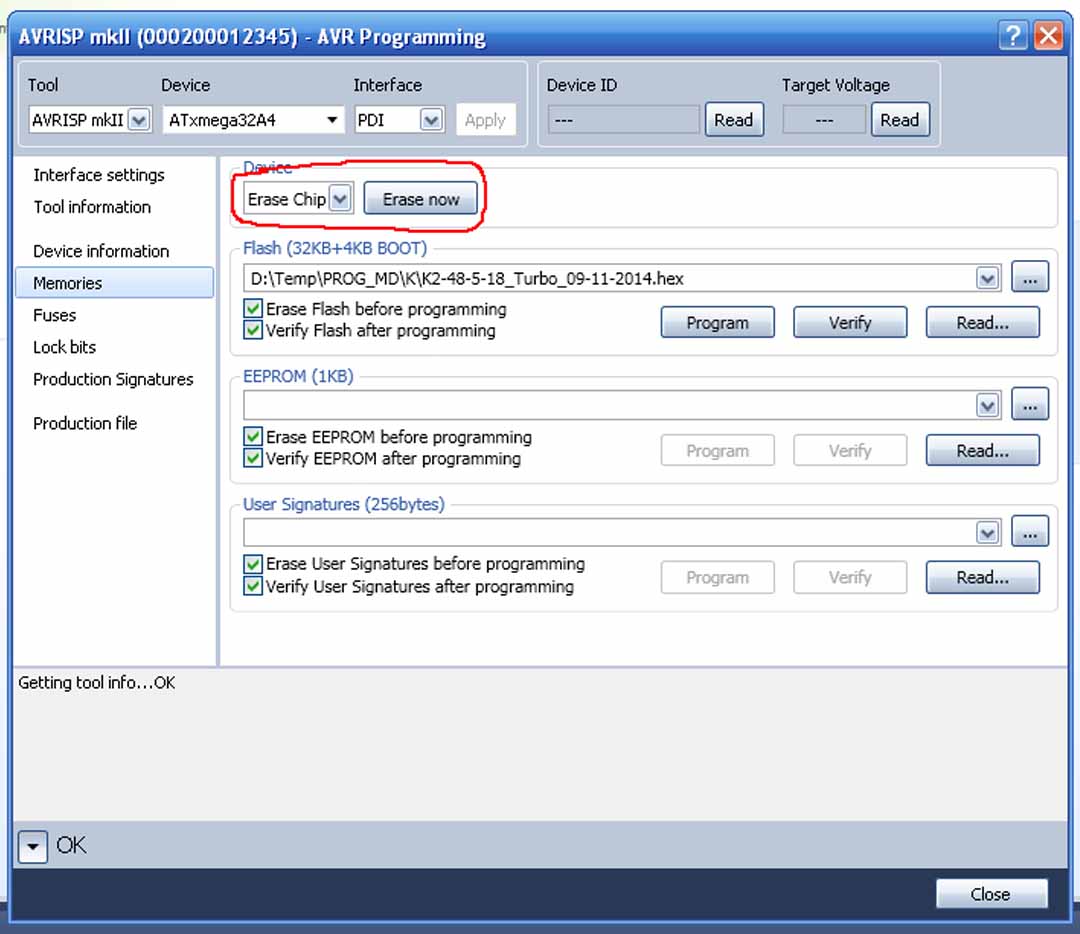Image resolution: width=1080 pixels, height=934 pixels.
Task: Open the Device dropdown showing ATxmega32A4
Action: click(333, 120)
